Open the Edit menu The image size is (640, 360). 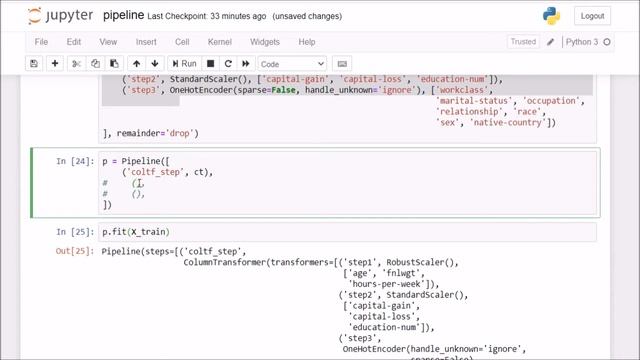(x=74, y=42)
